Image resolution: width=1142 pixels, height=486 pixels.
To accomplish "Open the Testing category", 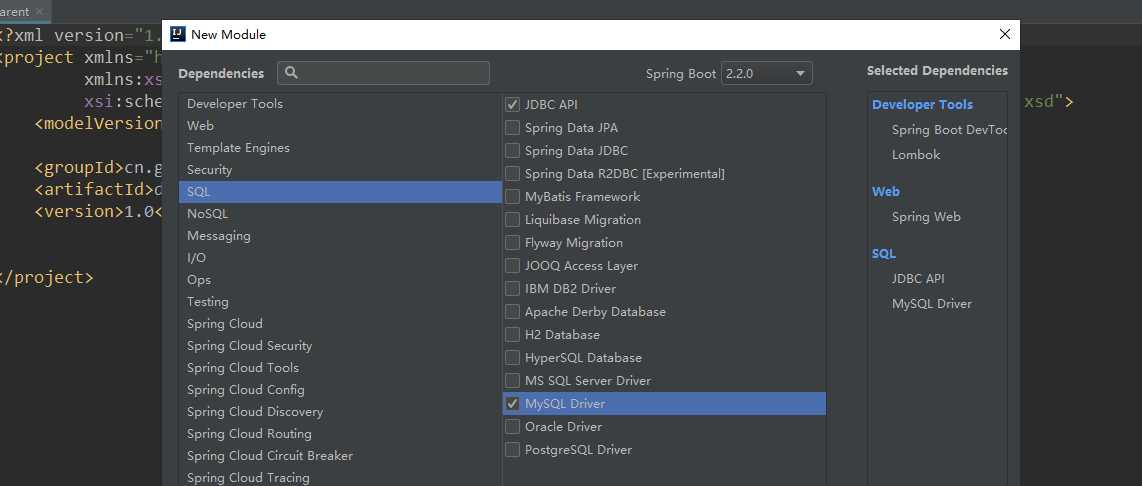I will point(340,301).
